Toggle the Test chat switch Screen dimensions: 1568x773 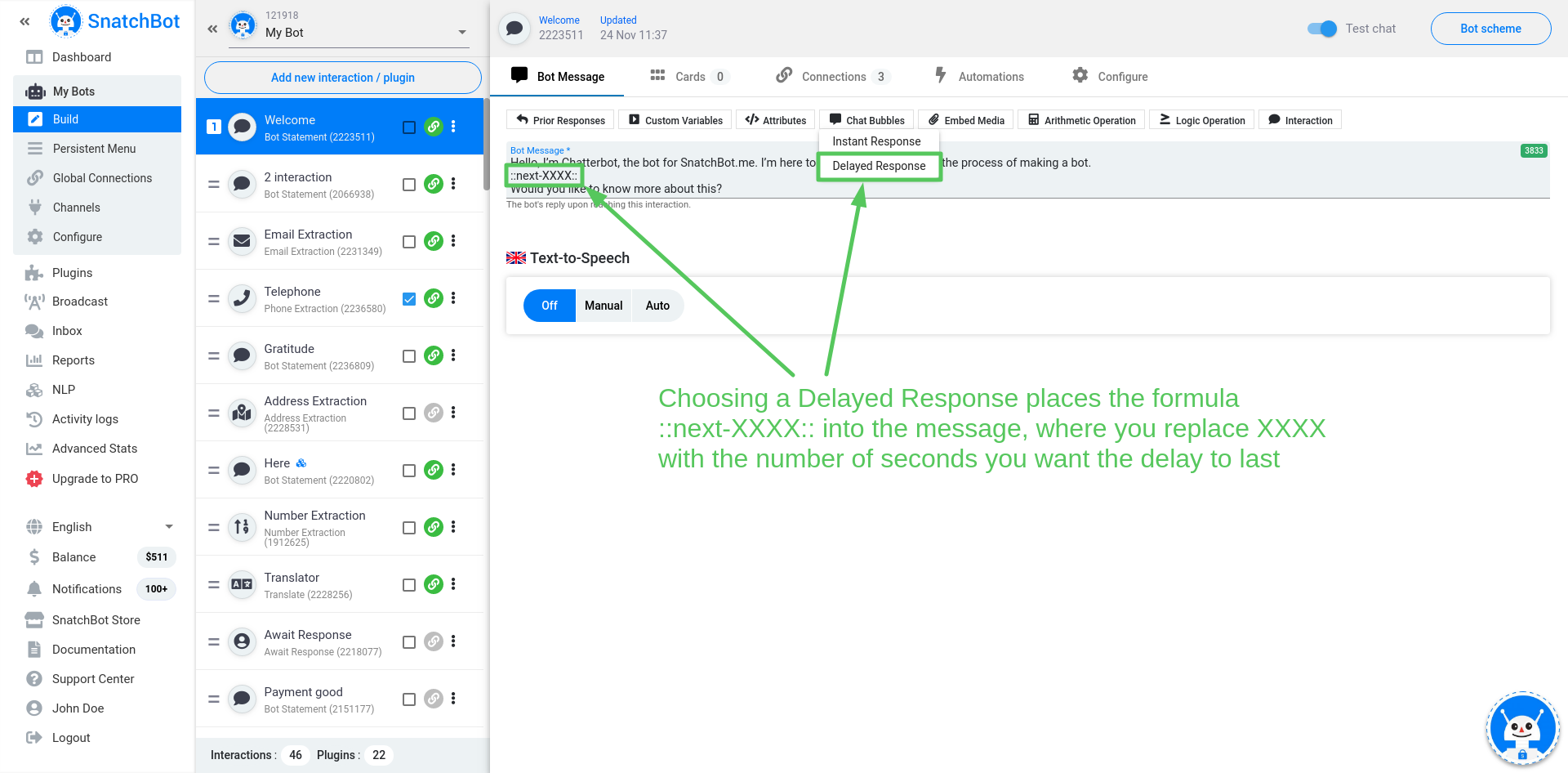pos(1322,29)
